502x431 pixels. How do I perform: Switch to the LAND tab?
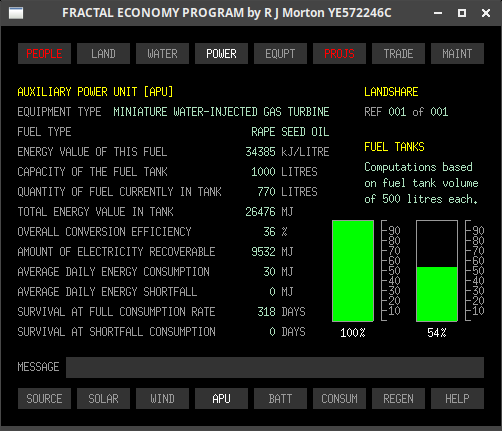tap(103, 53)
